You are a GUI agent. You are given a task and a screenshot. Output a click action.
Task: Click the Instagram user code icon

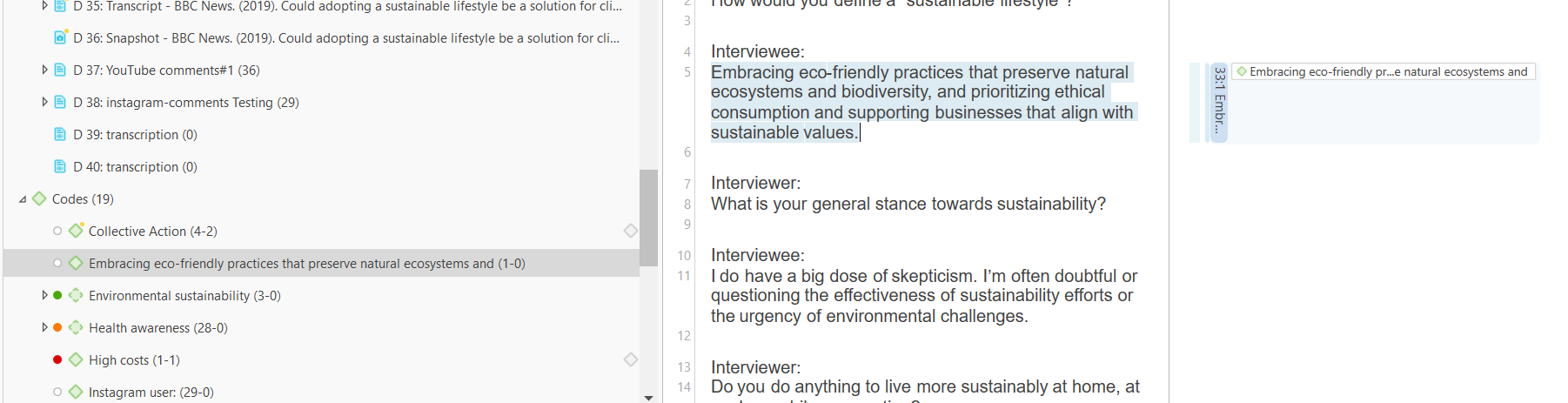(x=77, y=392)
